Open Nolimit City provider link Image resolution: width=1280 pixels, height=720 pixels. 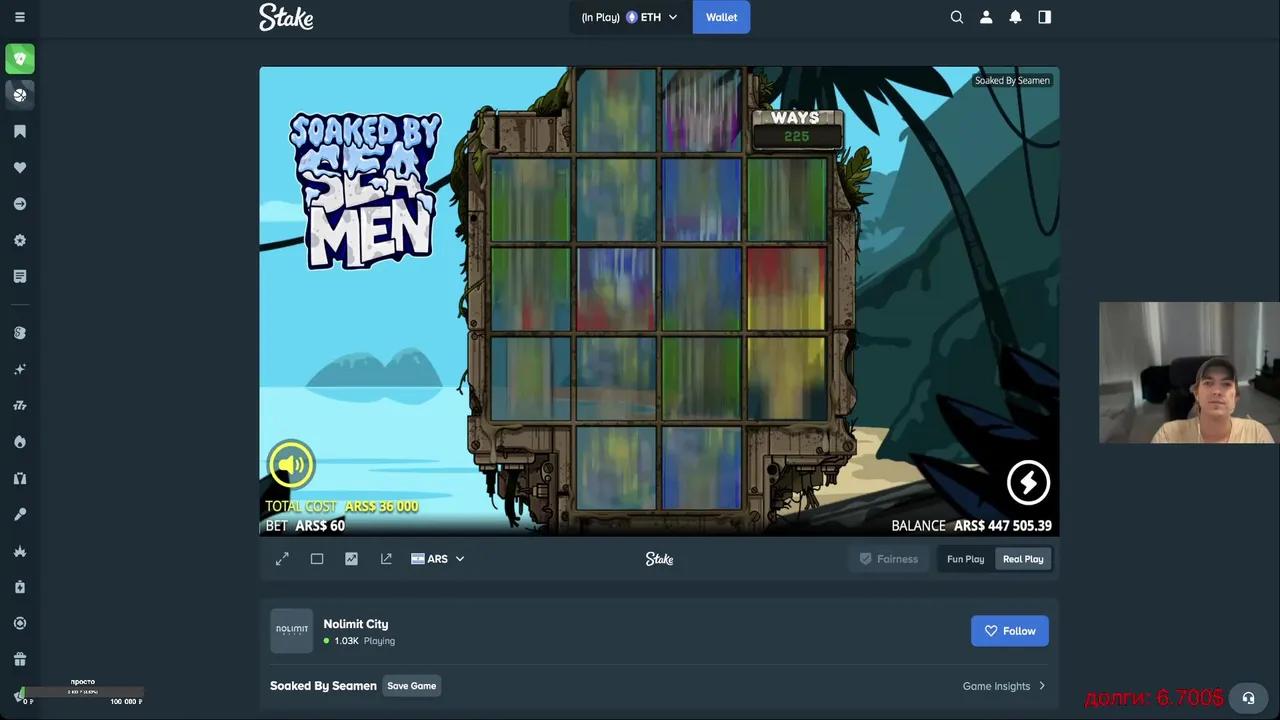pos(356,624)
